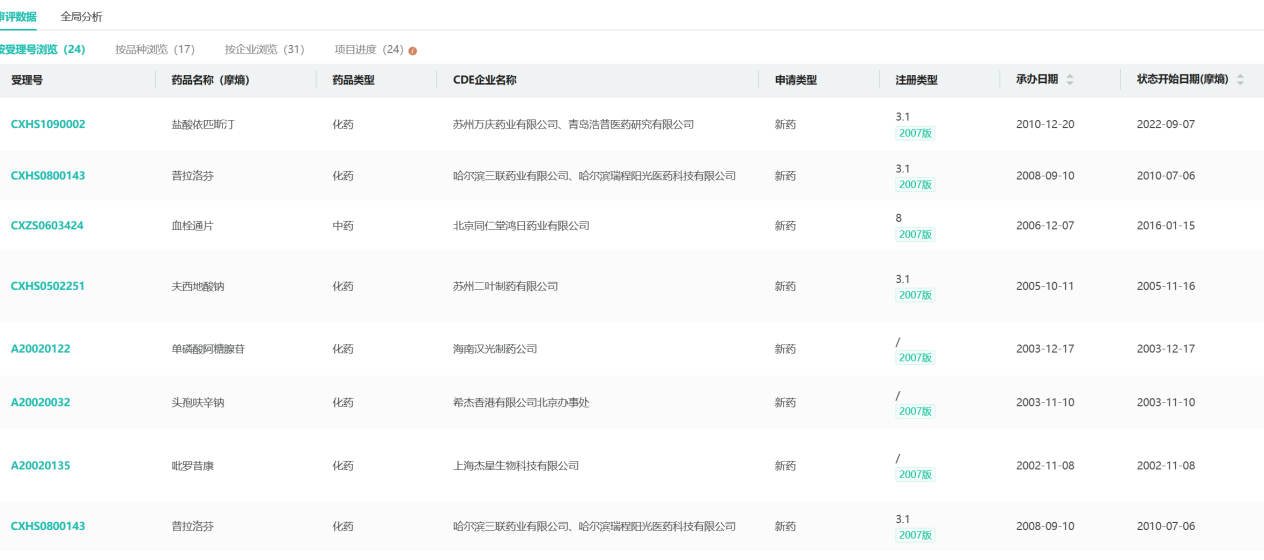
Task: Click the sort arrows beside 状态开始日期(摩熵)
Action: (x=1241, y=80)
